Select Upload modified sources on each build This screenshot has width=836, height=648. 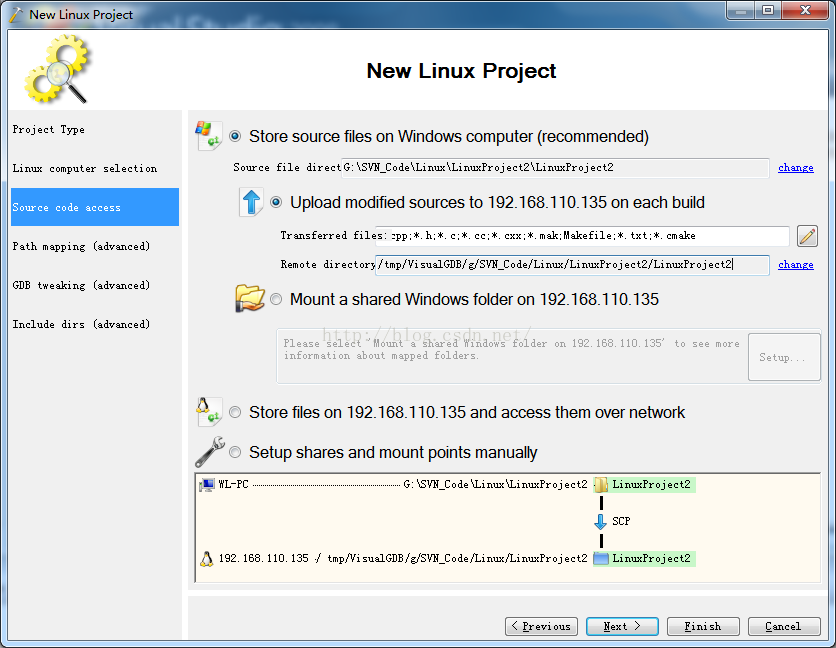[276, 202]
